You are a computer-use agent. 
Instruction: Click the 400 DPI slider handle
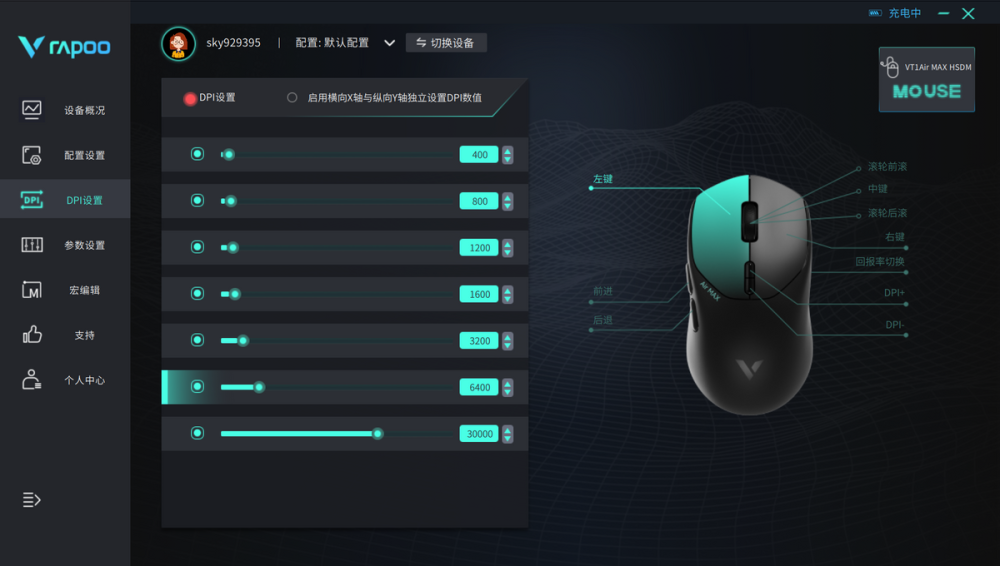point(229,154)
